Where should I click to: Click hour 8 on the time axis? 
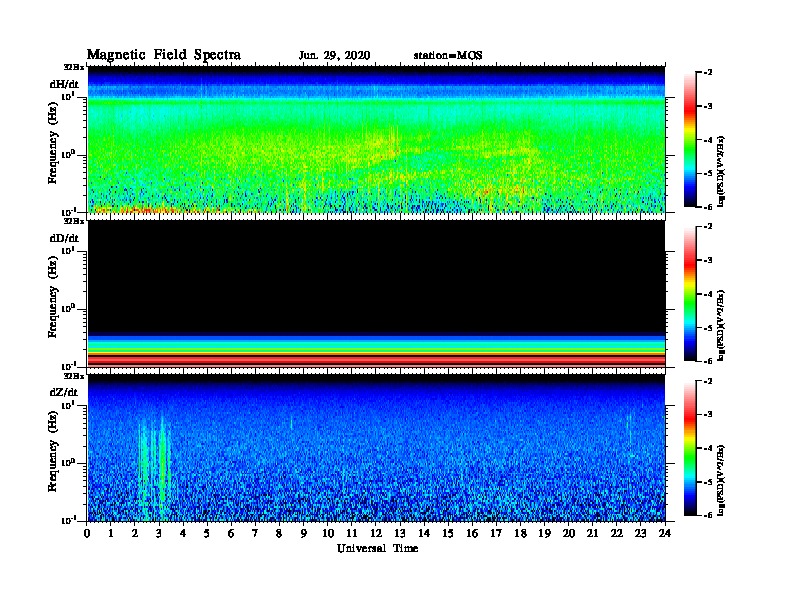pos(279,533)
